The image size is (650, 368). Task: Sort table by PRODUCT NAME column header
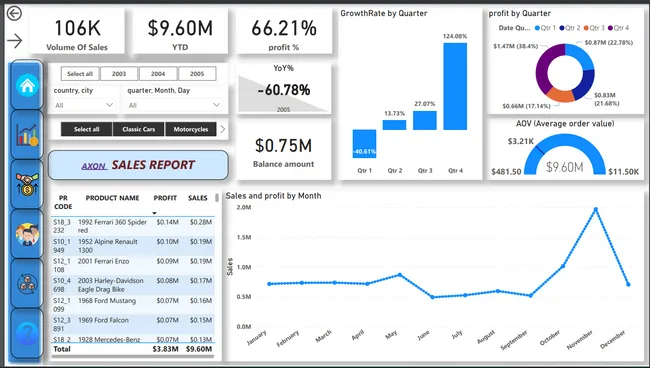pos(112,198)
